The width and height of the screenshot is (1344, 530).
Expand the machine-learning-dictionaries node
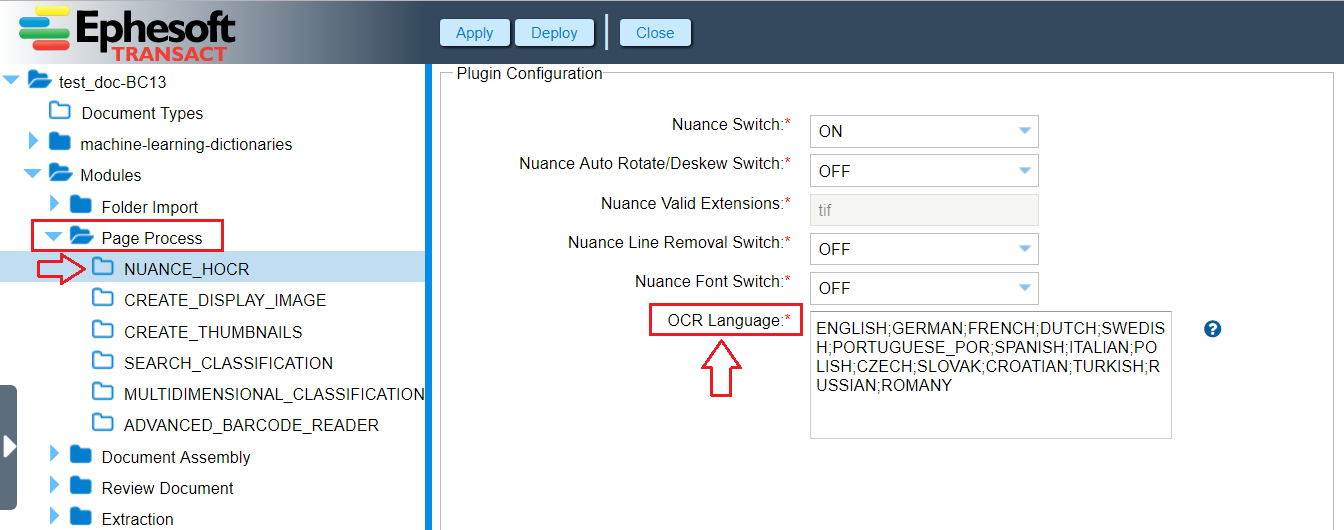33,143
